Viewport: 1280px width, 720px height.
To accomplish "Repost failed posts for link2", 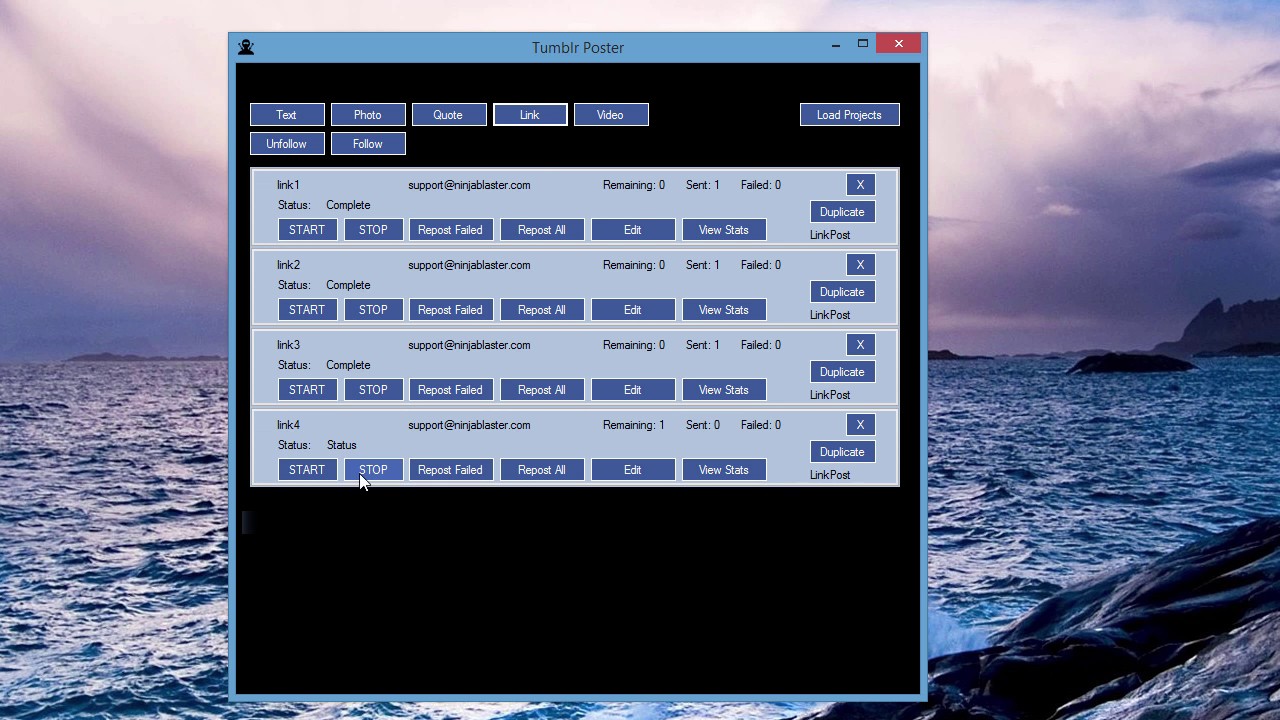I will (x=450, y=310).
